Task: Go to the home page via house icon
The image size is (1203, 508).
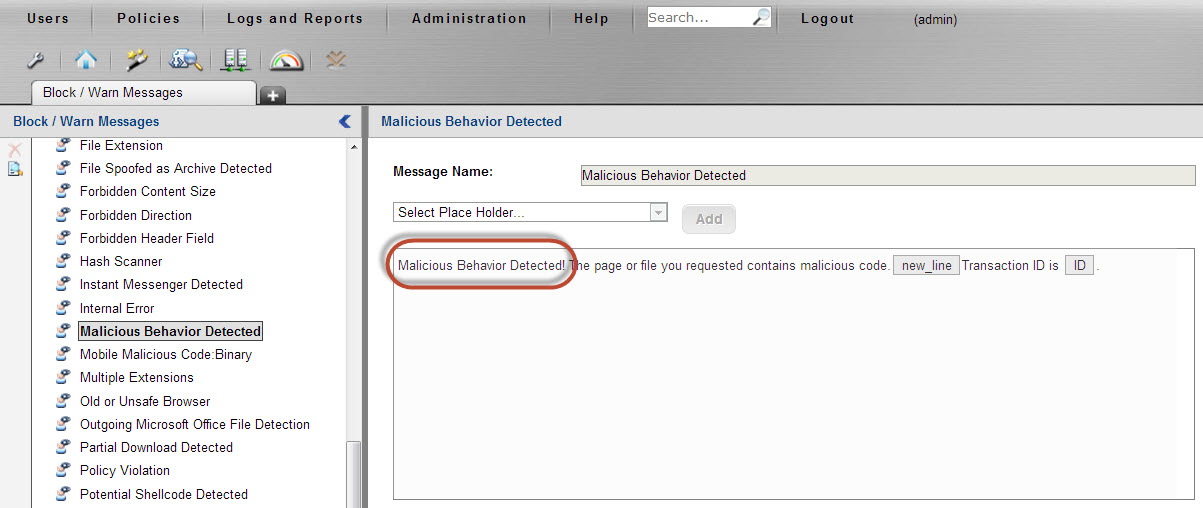Action: click(85, 61)
